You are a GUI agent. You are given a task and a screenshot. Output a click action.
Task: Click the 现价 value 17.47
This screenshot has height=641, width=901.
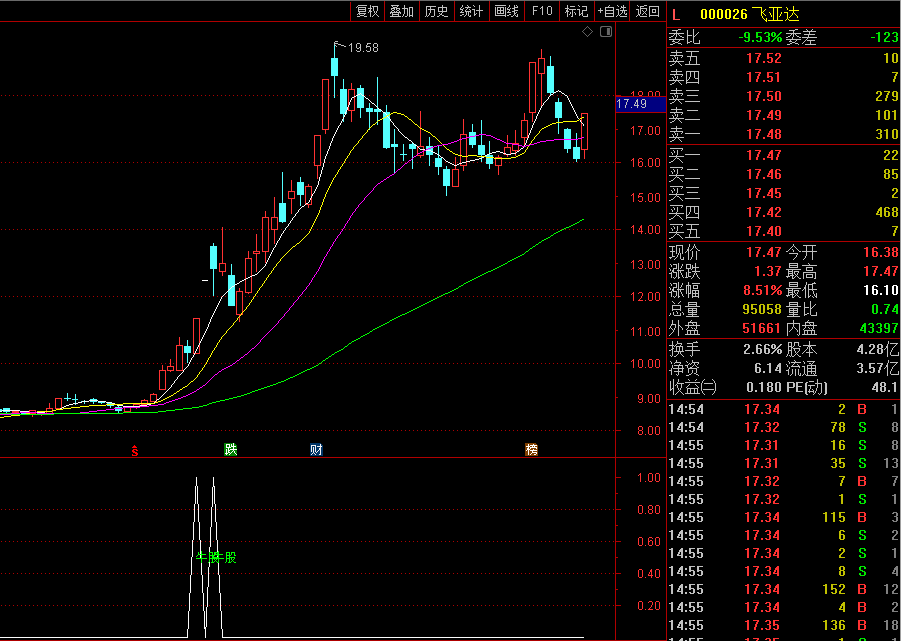click(764, 252)
